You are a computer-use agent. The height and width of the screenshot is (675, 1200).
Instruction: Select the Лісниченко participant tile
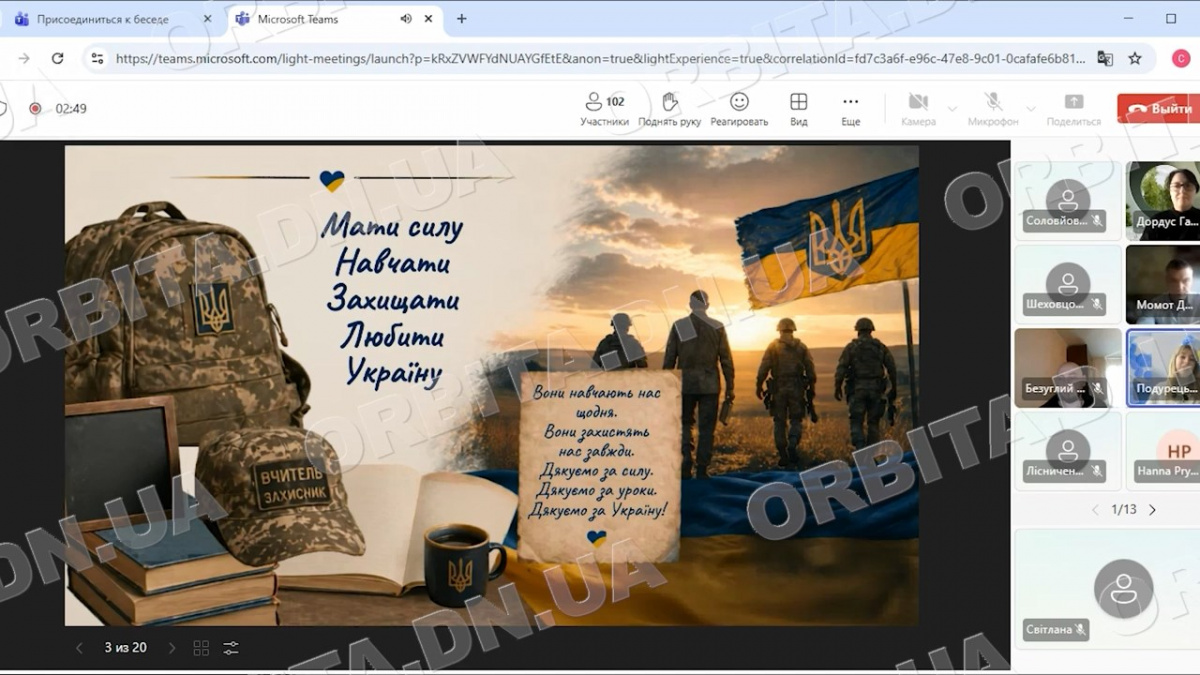coord(1067,450)
